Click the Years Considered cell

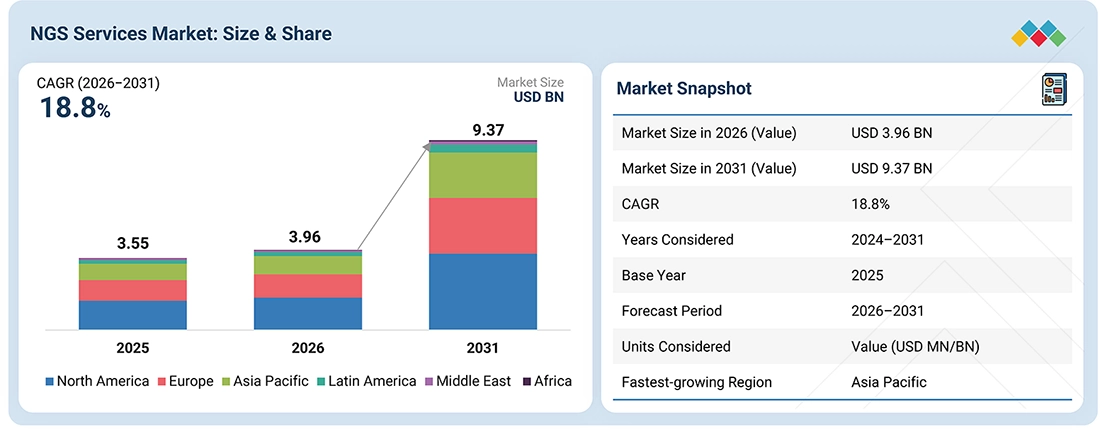point(678,240)
